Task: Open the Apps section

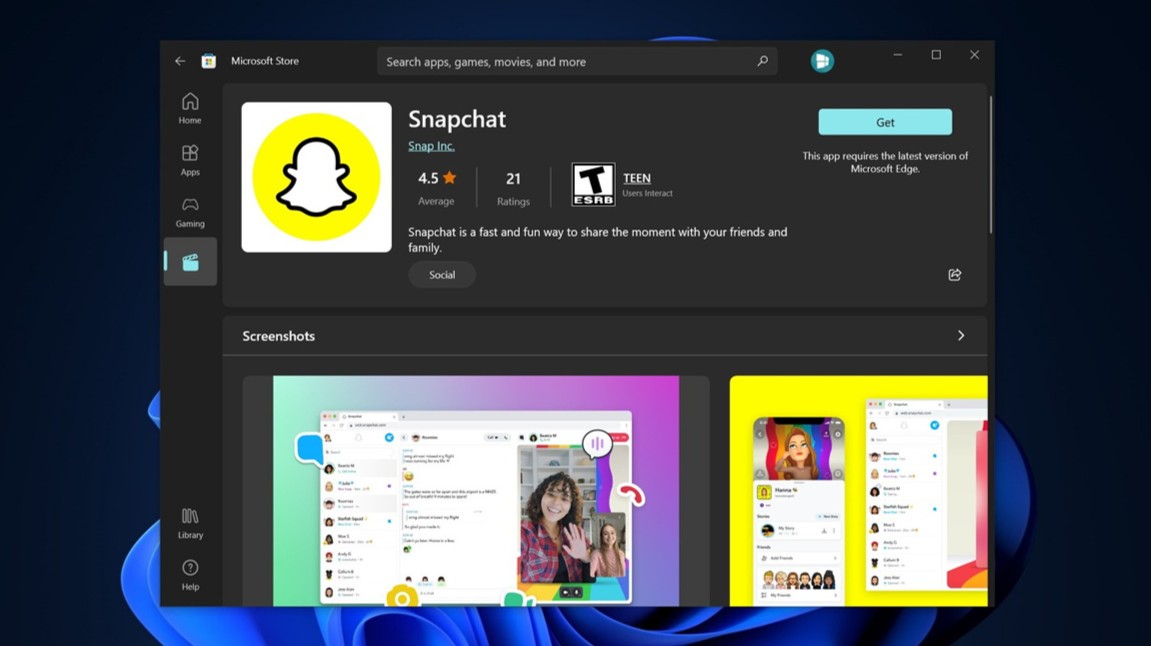Action: (x=189, y=160)
